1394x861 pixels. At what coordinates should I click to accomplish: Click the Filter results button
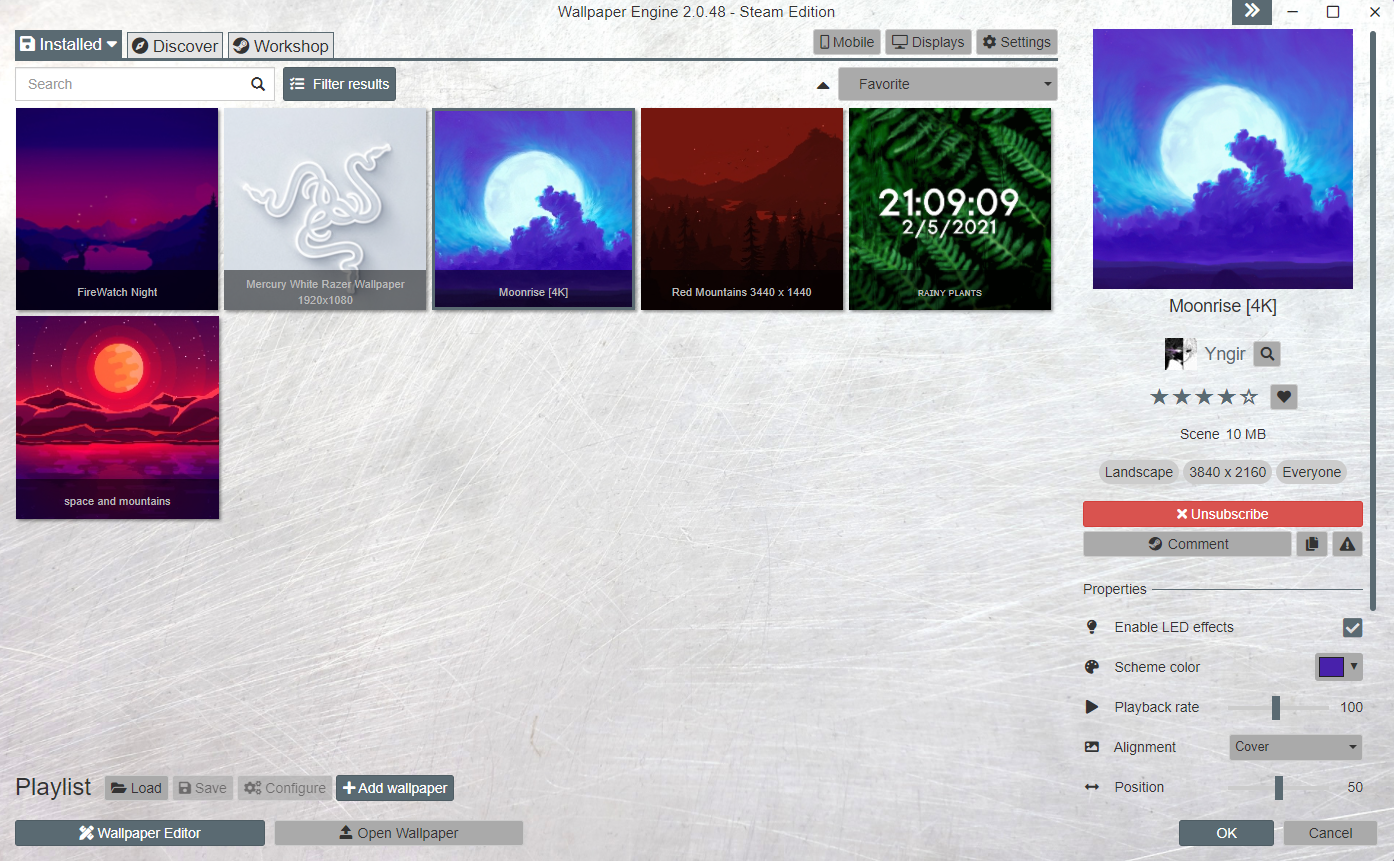(339, 84)
